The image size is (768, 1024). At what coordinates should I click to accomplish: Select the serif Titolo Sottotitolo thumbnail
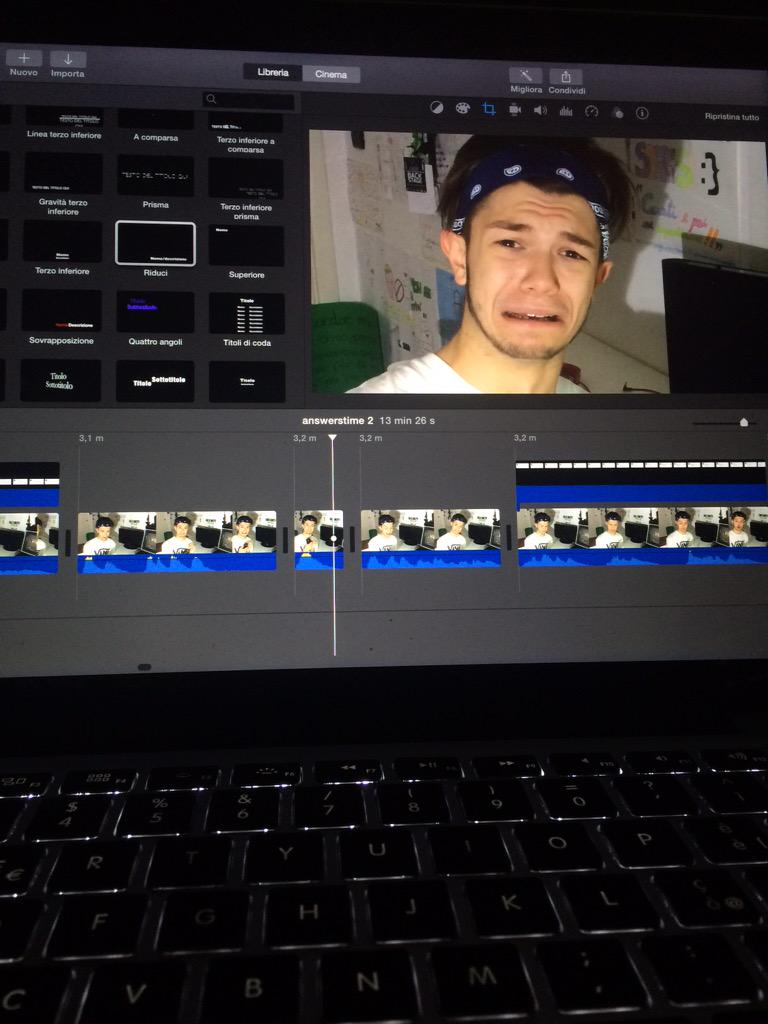(61, 381)
